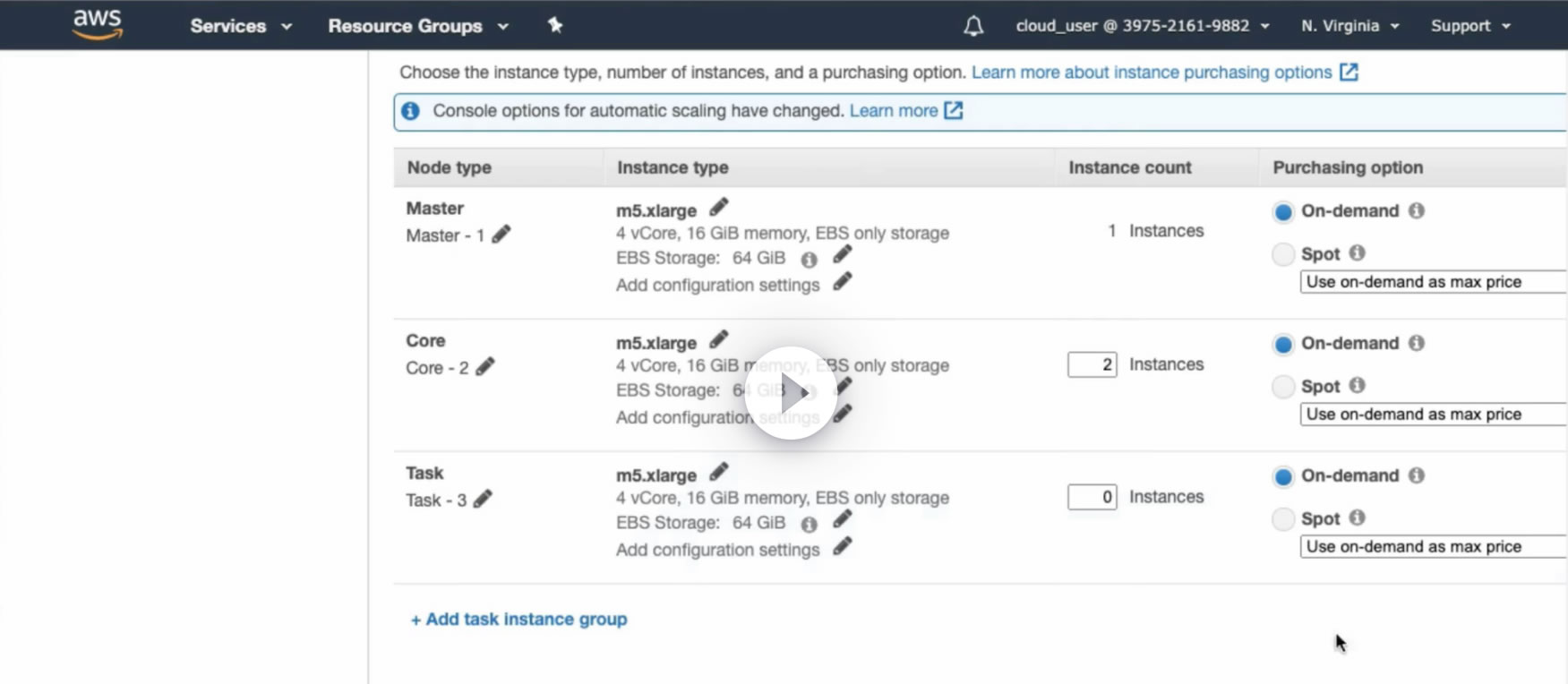Open the notifications bell
This screenshot has height=684, width=1568.
tap(973, 26)
